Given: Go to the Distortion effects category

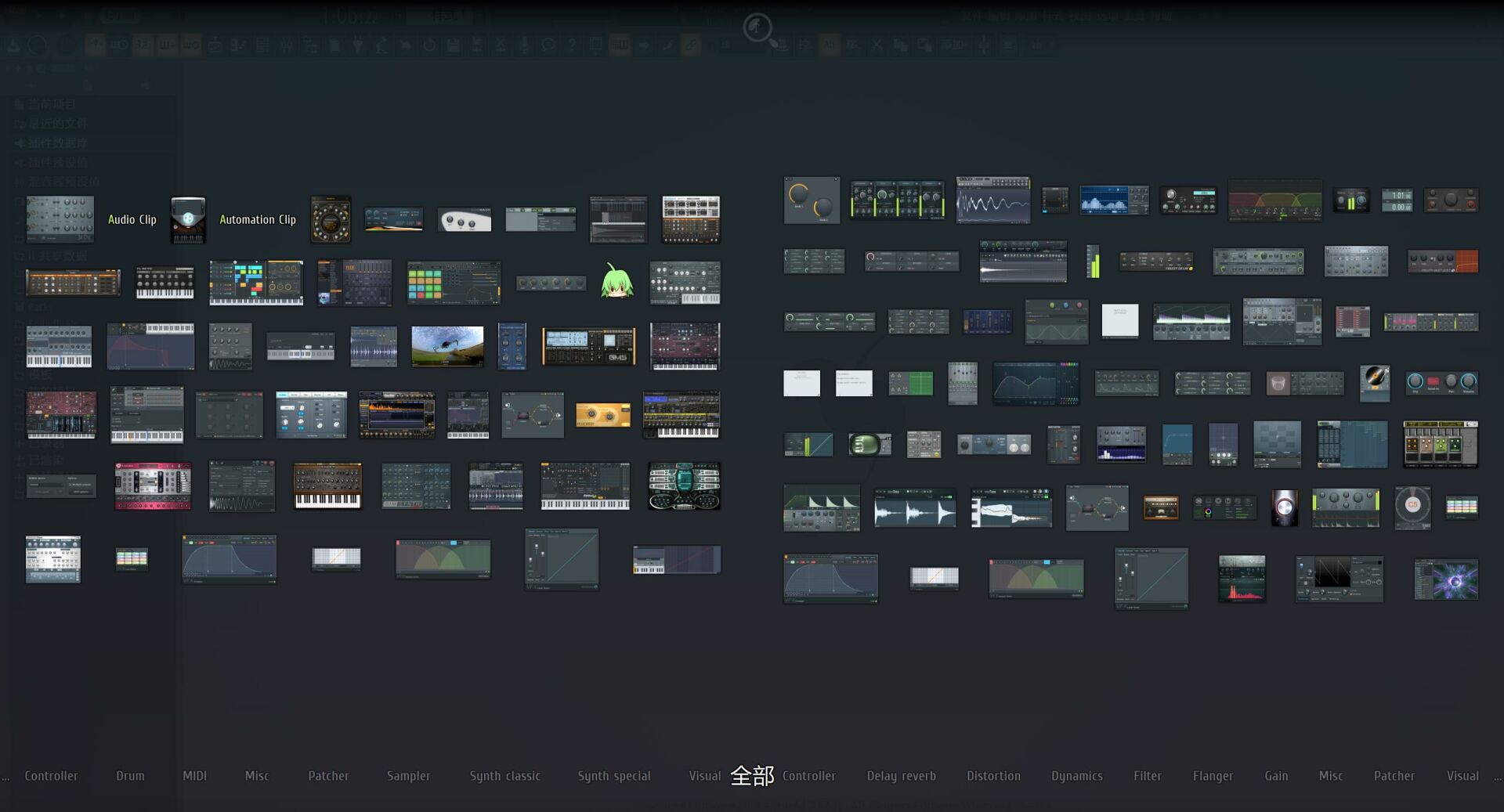Looking at the screenshot, I should tap(993, 776).
